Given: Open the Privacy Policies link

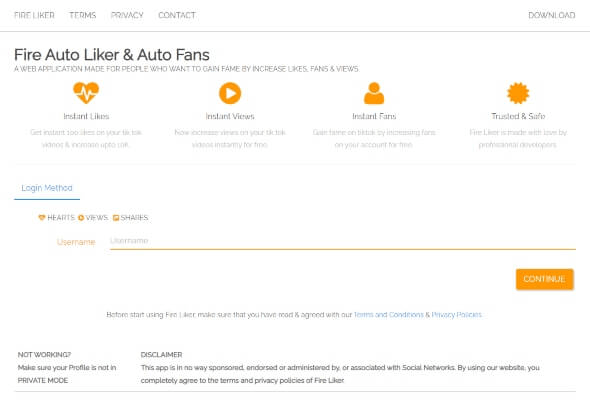Looking at the screenshot, I should tap(456, 315).
